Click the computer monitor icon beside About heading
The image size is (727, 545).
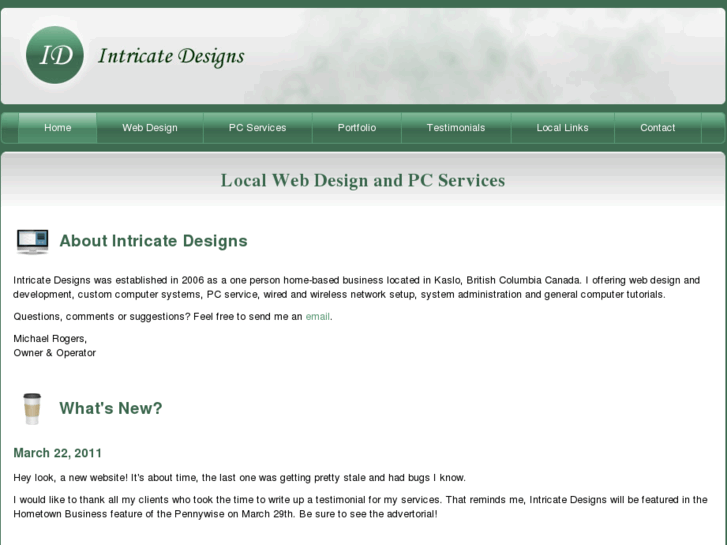pos(32,242)
